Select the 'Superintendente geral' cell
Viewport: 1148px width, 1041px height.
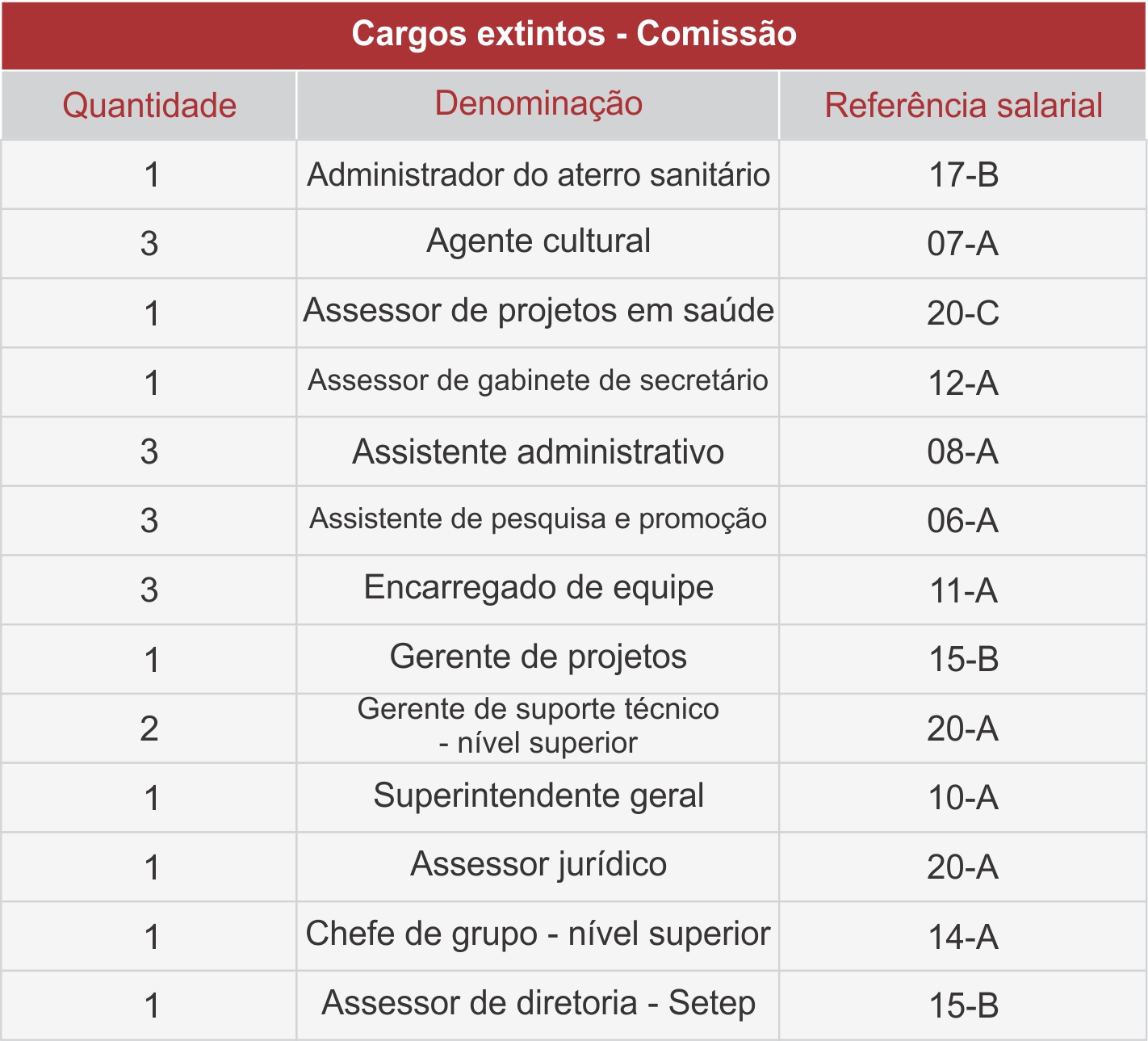538,796
